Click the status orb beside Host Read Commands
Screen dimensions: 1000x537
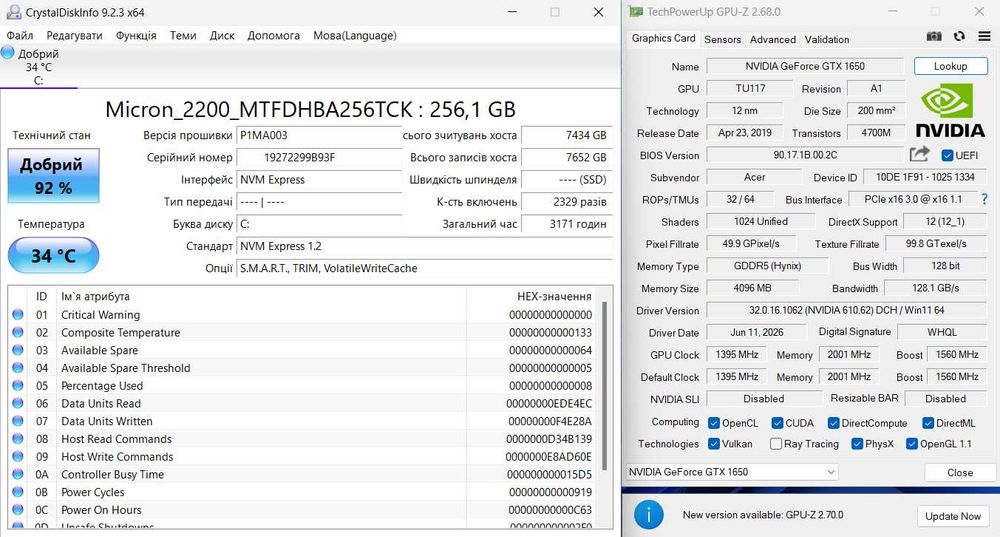(18, 439)
